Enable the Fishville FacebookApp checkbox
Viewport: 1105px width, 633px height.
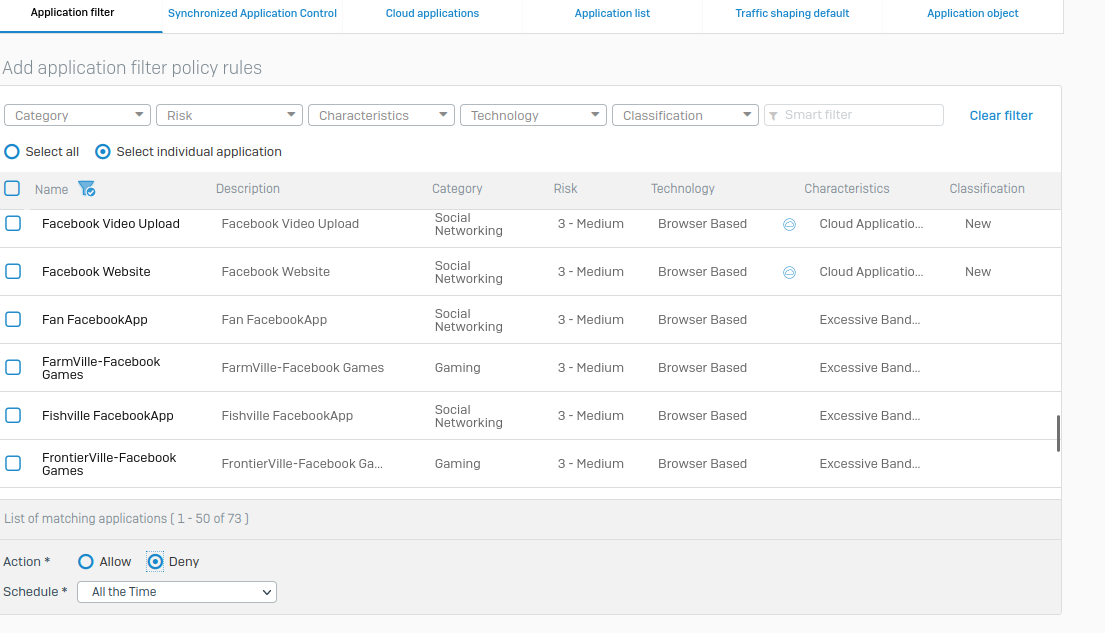point(13,415)
